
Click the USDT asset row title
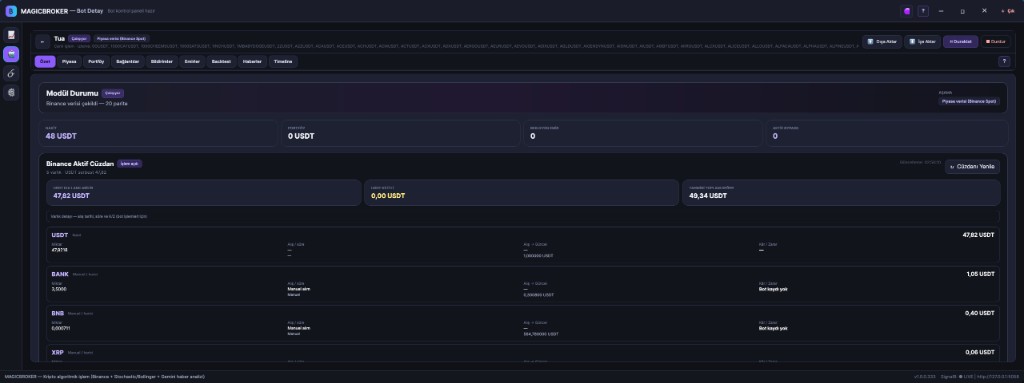coord(59,235)
